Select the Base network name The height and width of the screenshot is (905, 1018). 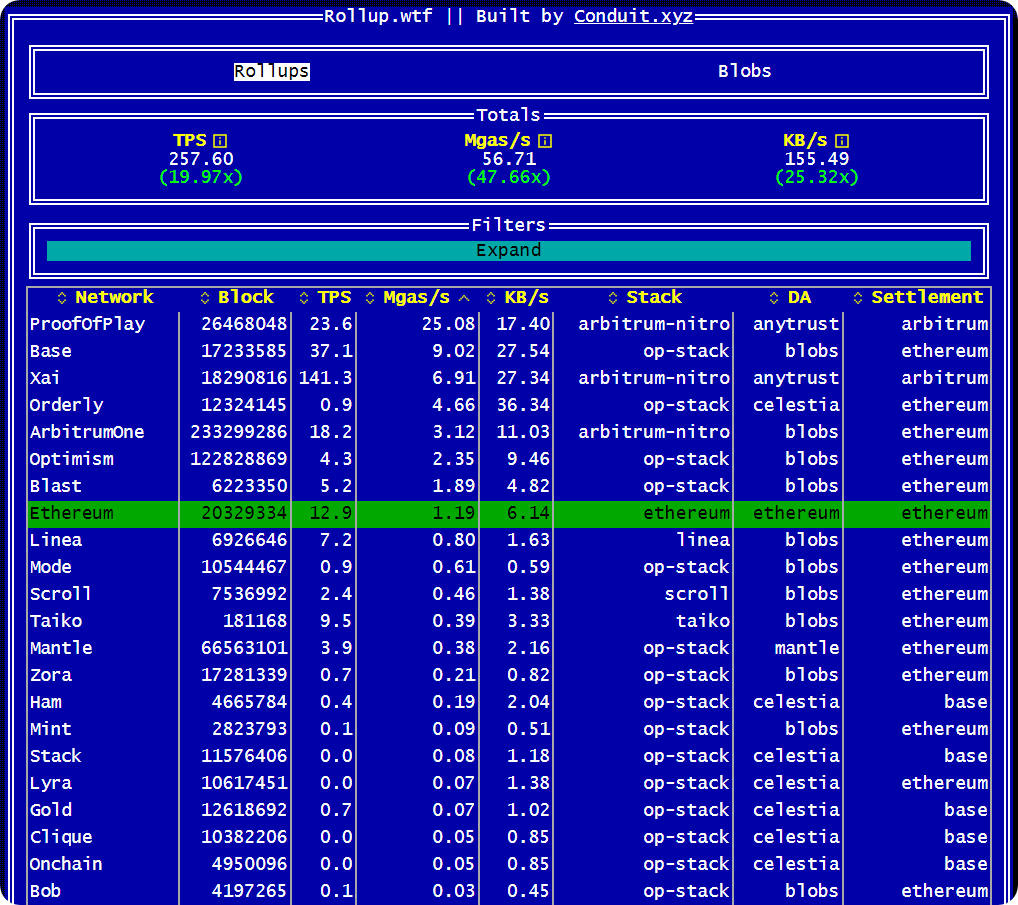coord(51,351)
